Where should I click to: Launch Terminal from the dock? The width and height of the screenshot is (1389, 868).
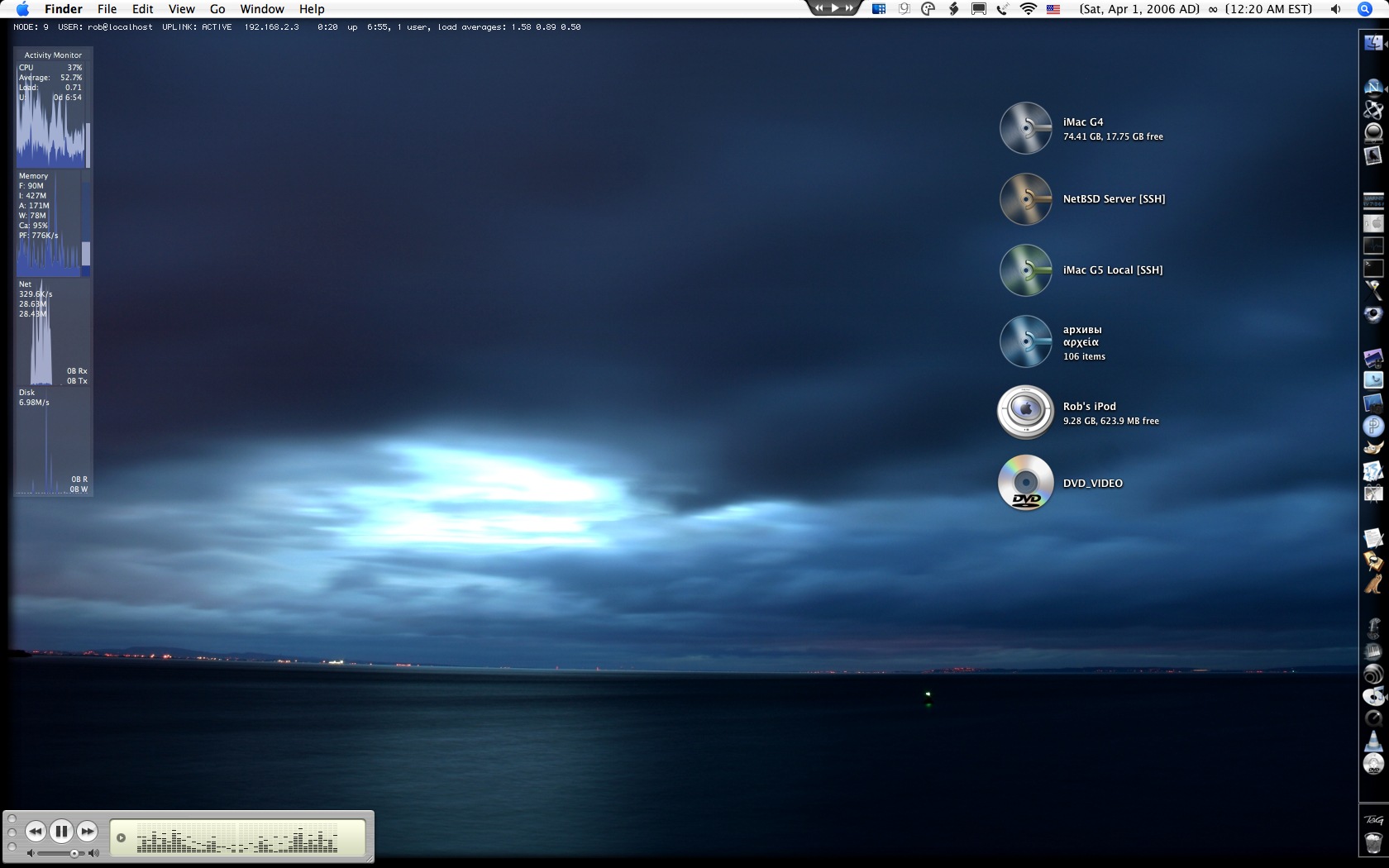coord(1372,268)
